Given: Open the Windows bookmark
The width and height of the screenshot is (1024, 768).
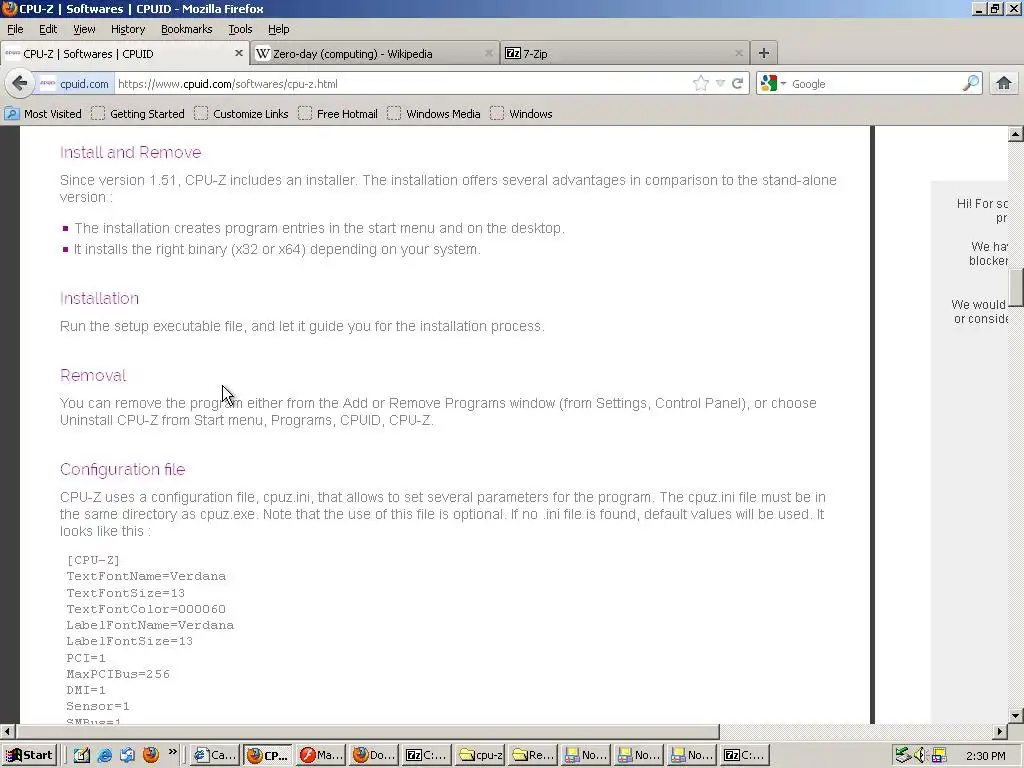Looking at the screenshot, I should pyautogui.click(x=521, y=114).
